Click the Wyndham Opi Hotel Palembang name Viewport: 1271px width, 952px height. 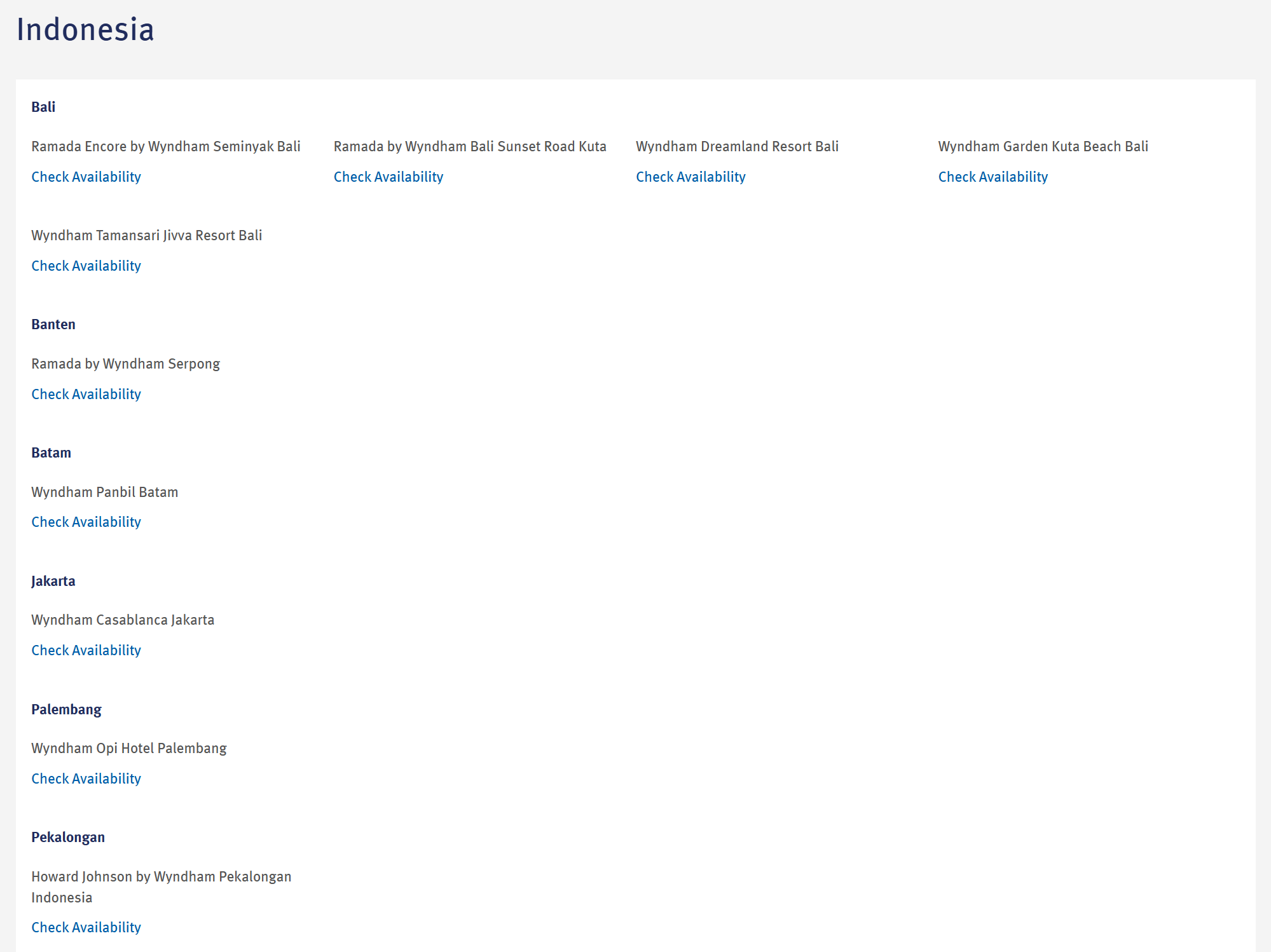click(x=128, y=748)
